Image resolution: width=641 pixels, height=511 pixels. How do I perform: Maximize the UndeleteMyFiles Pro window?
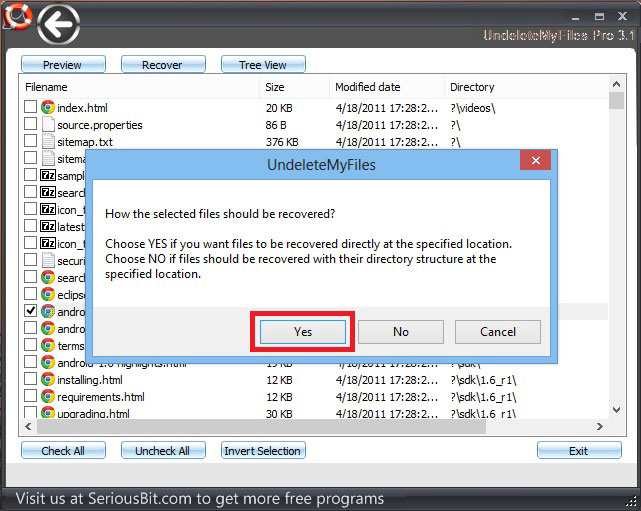pos(599,16)
